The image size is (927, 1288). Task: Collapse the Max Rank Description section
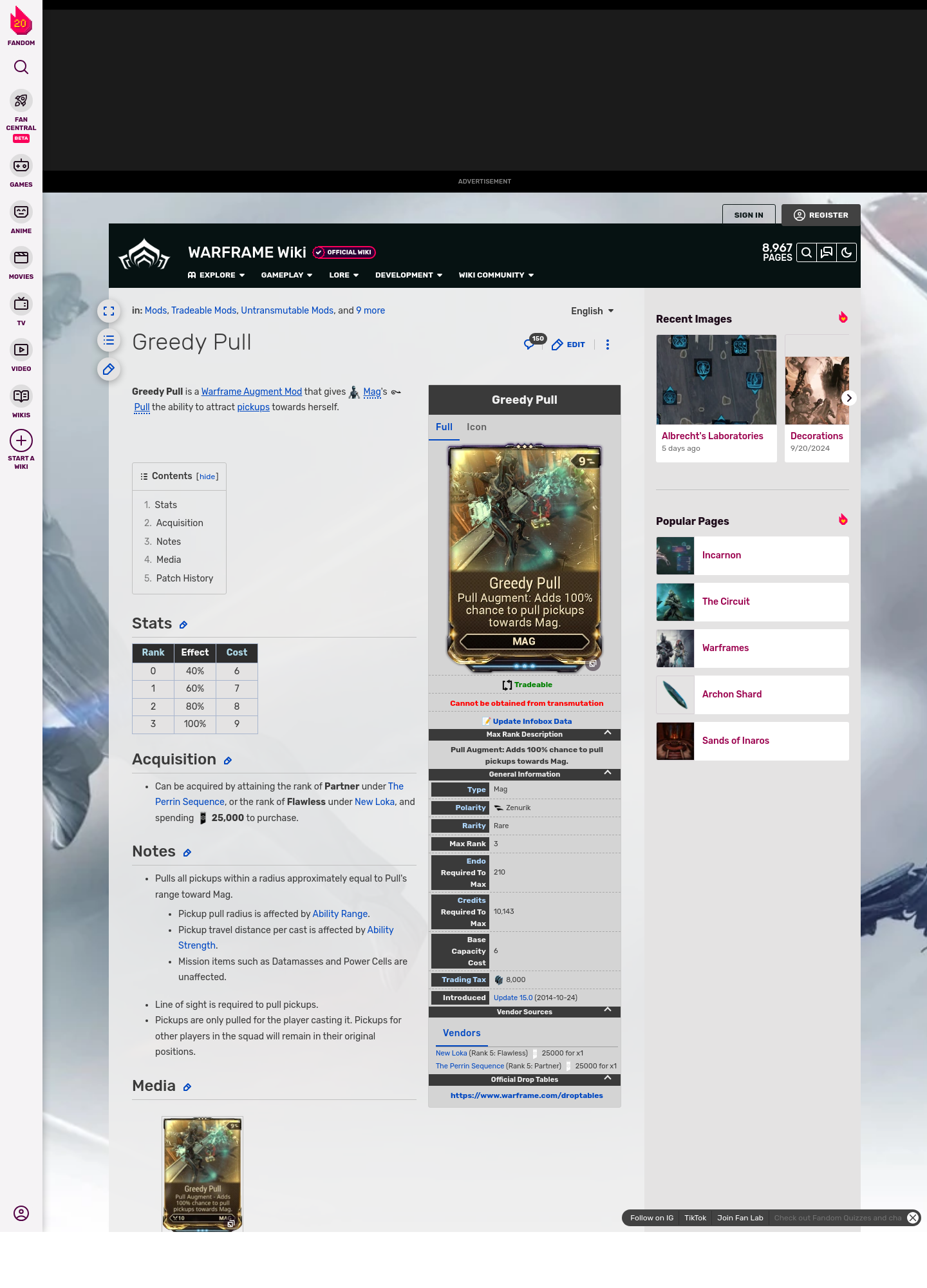[608, 733]
